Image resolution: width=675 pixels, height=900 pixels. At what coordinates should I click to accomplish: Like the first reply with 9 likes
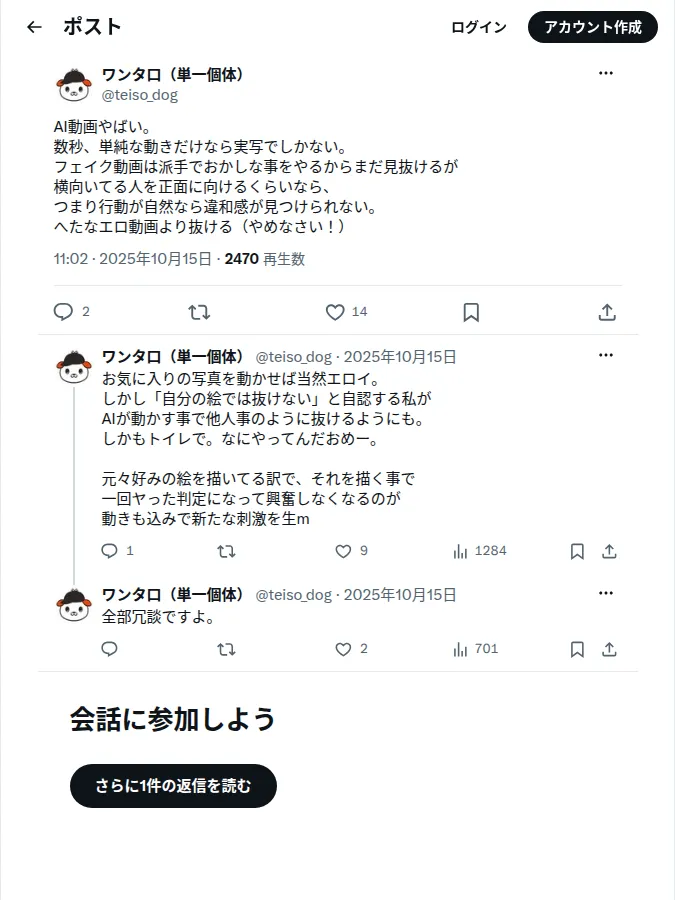[x=343, y=551]
